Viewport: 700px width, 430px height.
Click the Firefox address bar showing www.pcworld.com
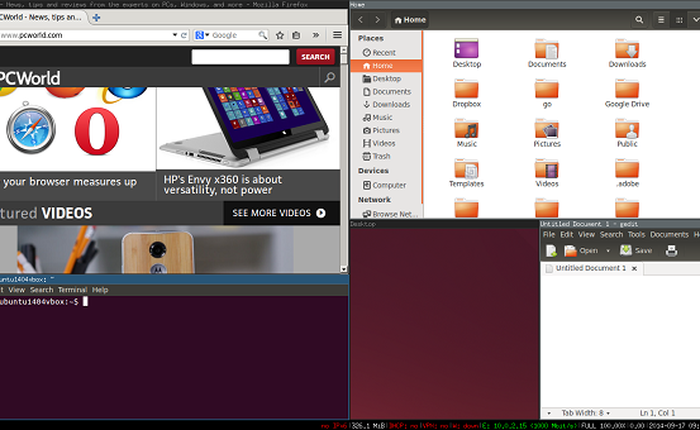tap(85, 35)
